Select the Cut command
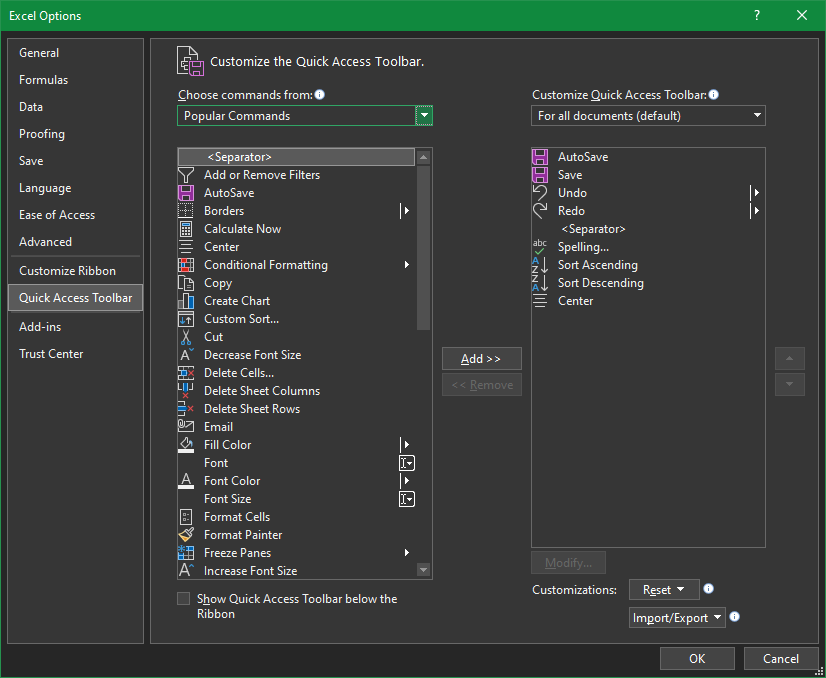The width and height of the screenshot is (826, 678). tap(213, 337)
